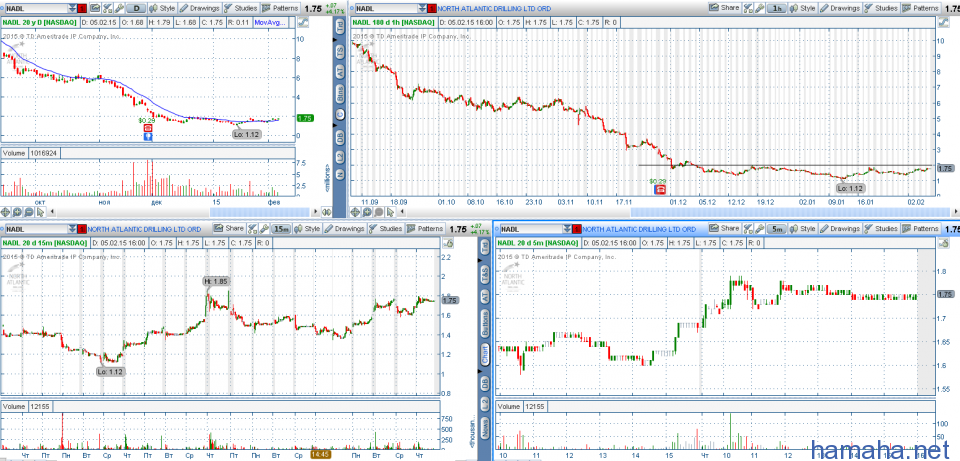The height and width of the screenshot is (461, 960).
Task: Select pointer cursor tool below 1h chart
Action: click(389, 212)
